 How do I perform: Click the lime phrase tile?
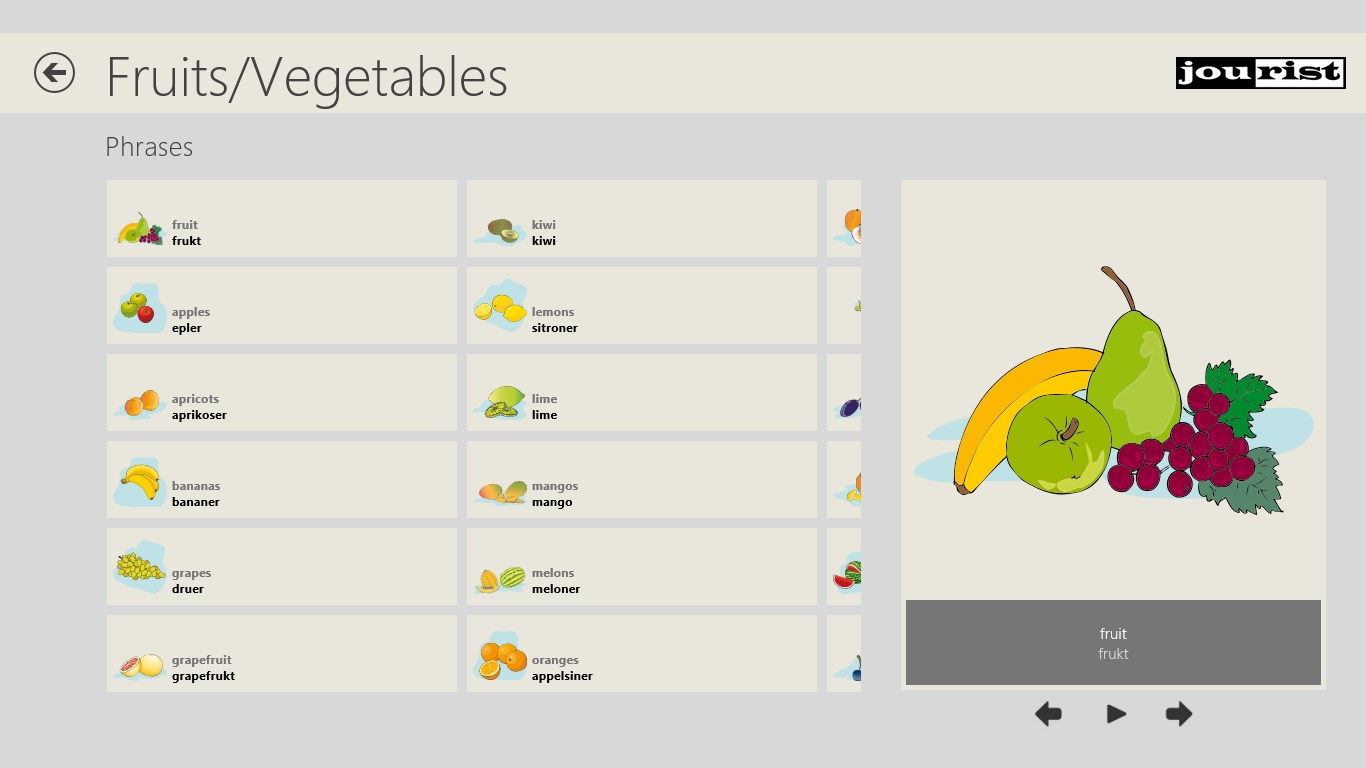642,393
